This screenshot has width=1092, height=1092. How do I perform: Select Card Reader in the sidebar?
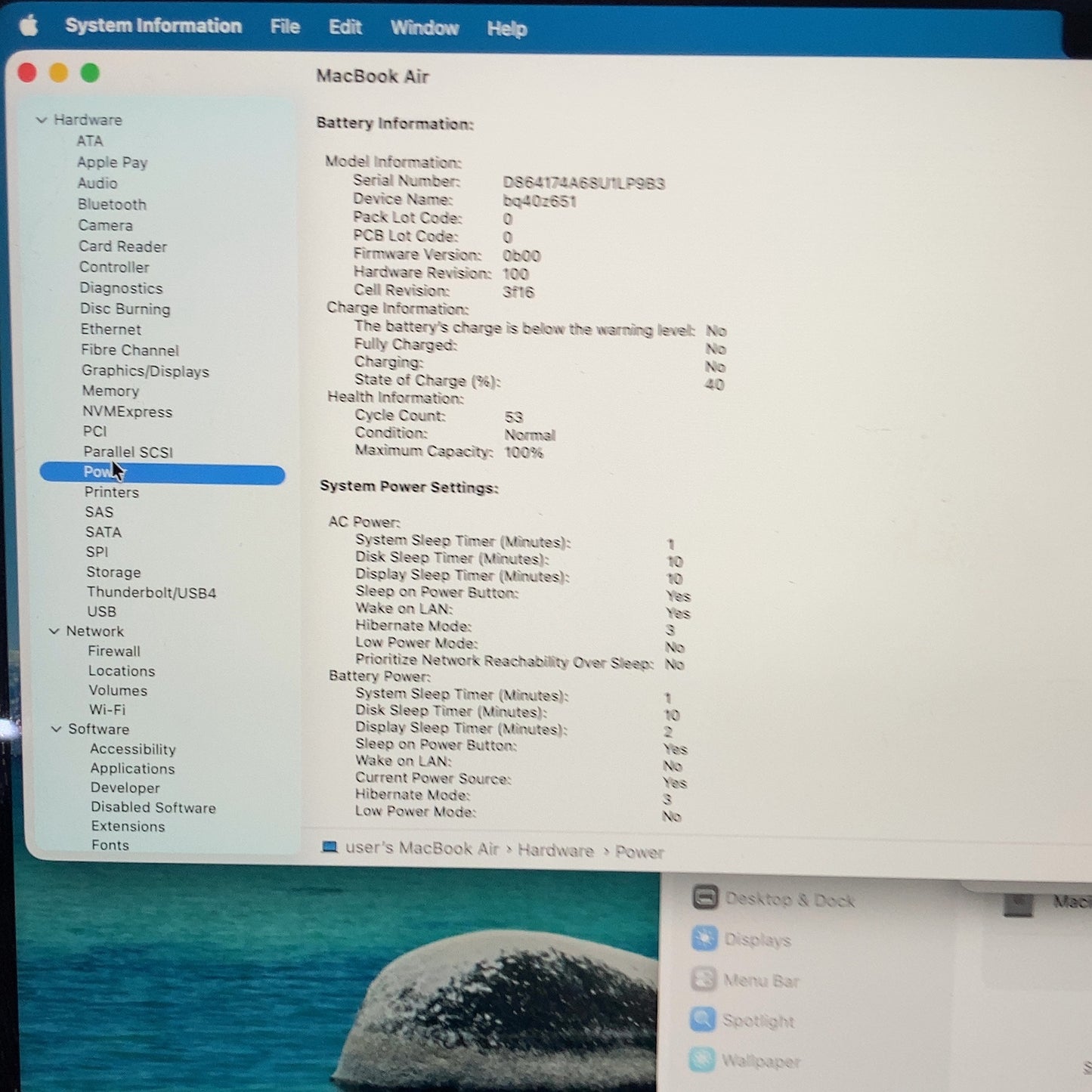tap(123, 246)
